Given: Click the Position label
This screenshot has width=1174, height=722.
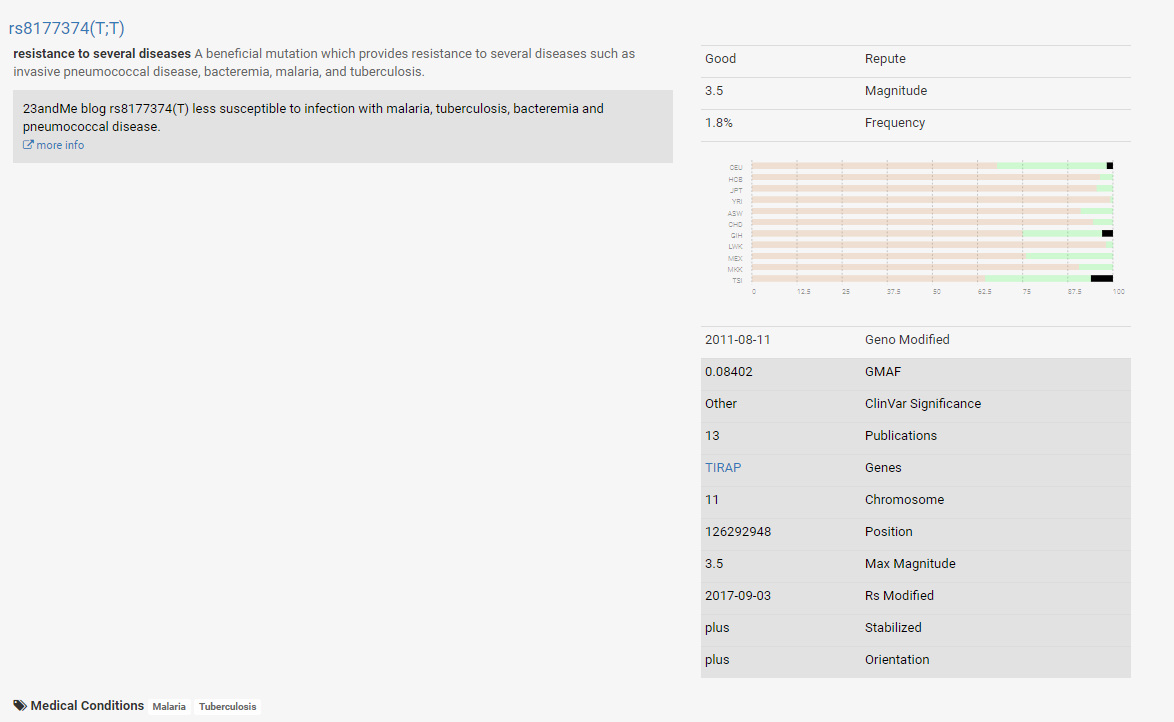Looking at the screenshot, I should point(889,532).
